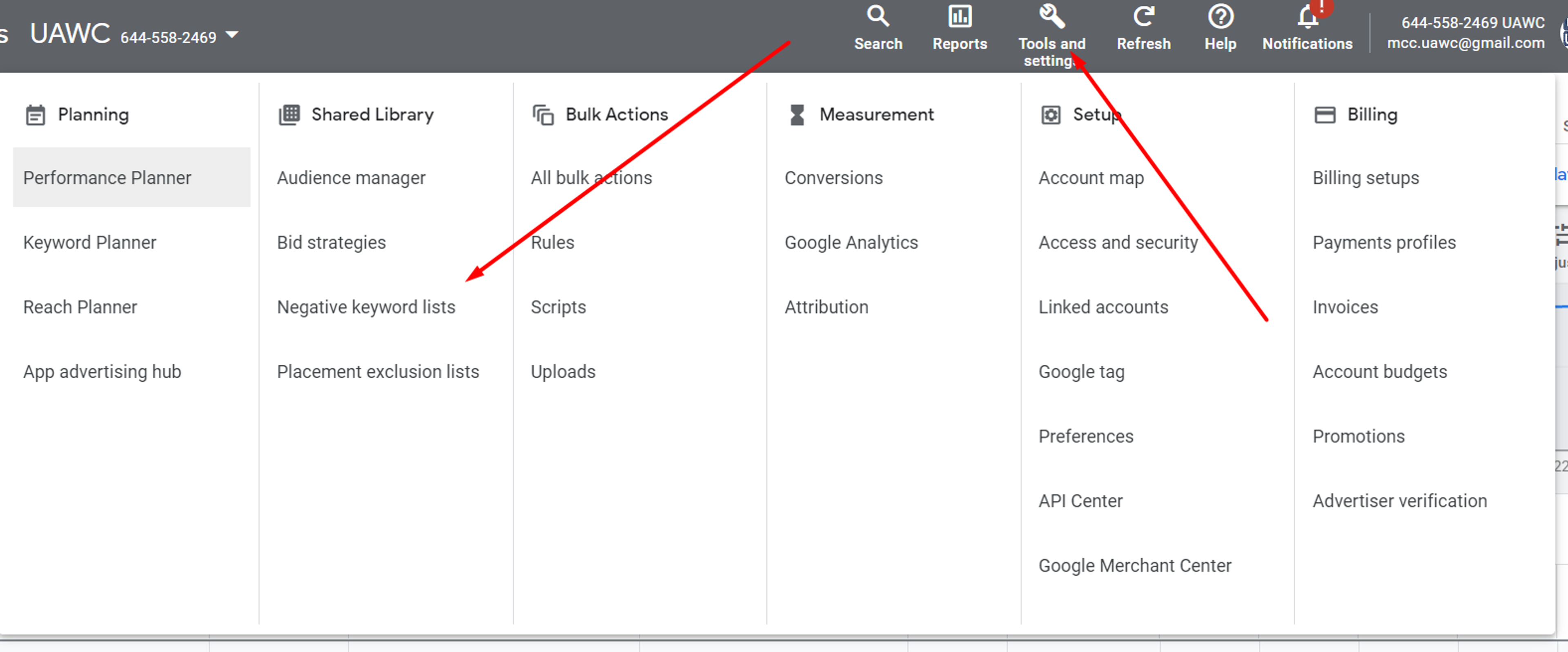Click the Refresh arrow icon
This screenshot has width=1568, height=652.
(1144, 16)
